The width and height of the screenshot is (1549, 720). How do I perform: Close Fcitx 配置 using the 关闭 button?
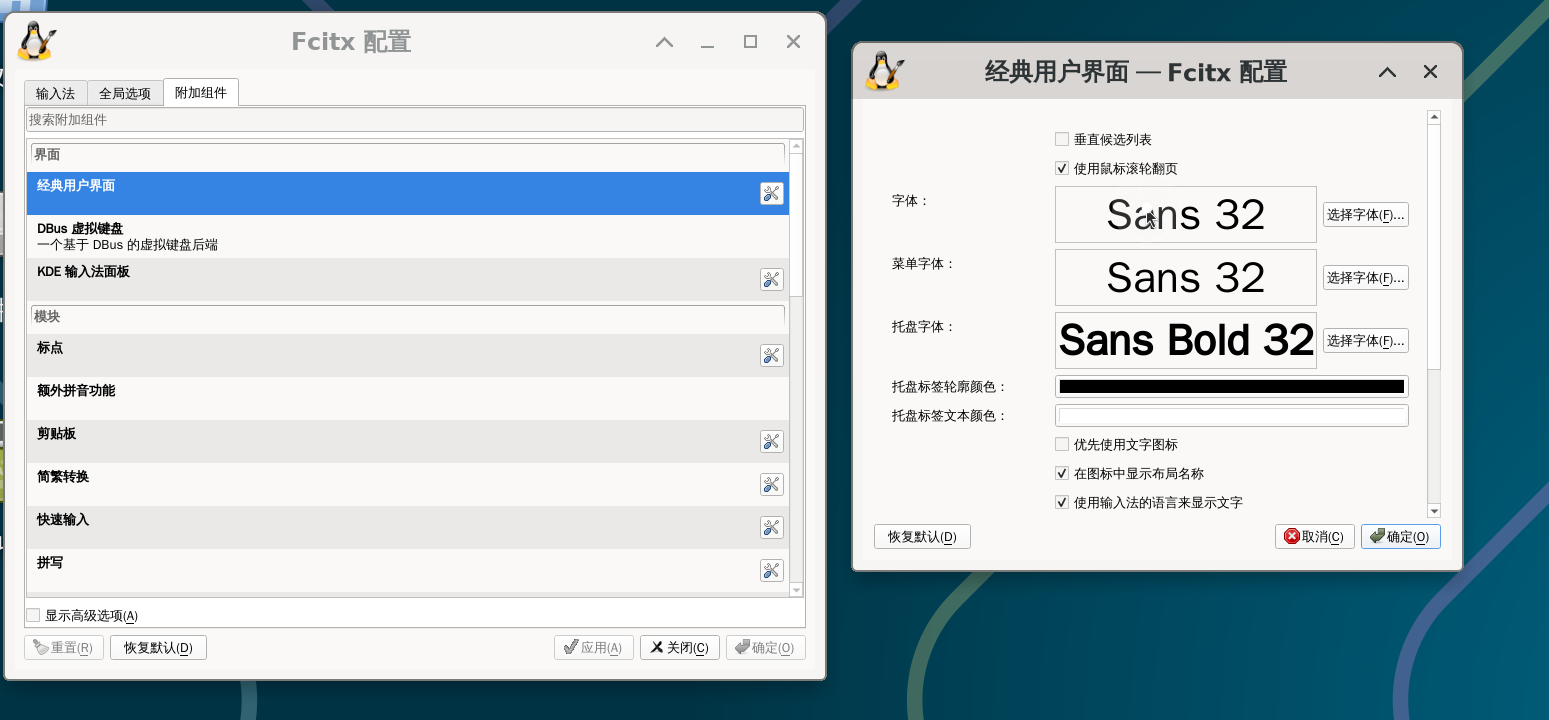tap(679, 647)
